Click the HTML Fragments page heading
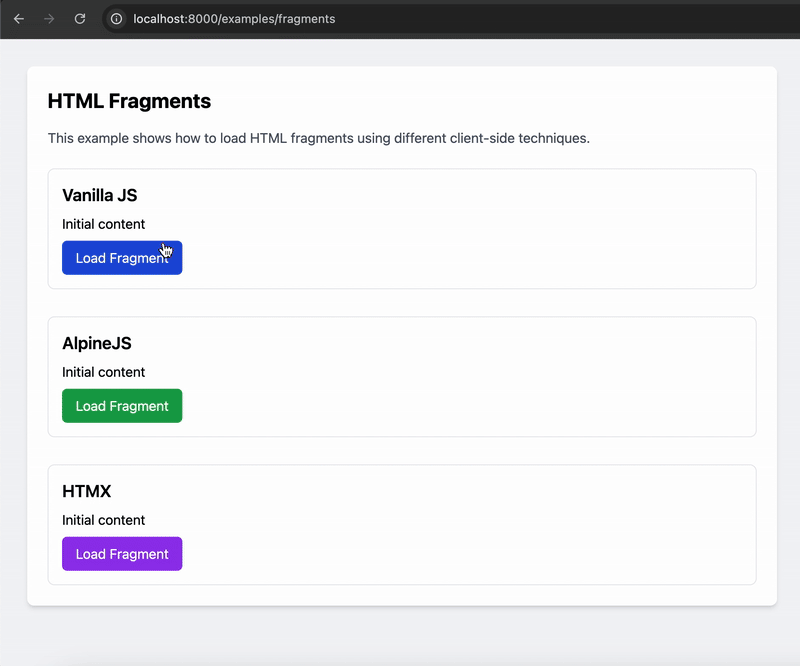The image size is (800, 666). pos(129,101)
